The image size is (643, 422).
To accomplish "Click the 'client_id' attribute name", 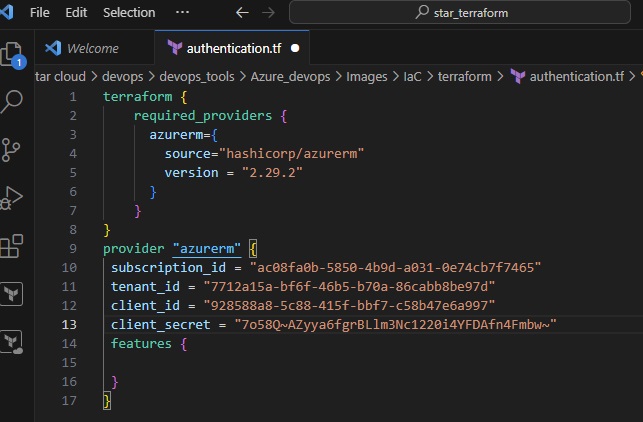I will coord(145,305).
